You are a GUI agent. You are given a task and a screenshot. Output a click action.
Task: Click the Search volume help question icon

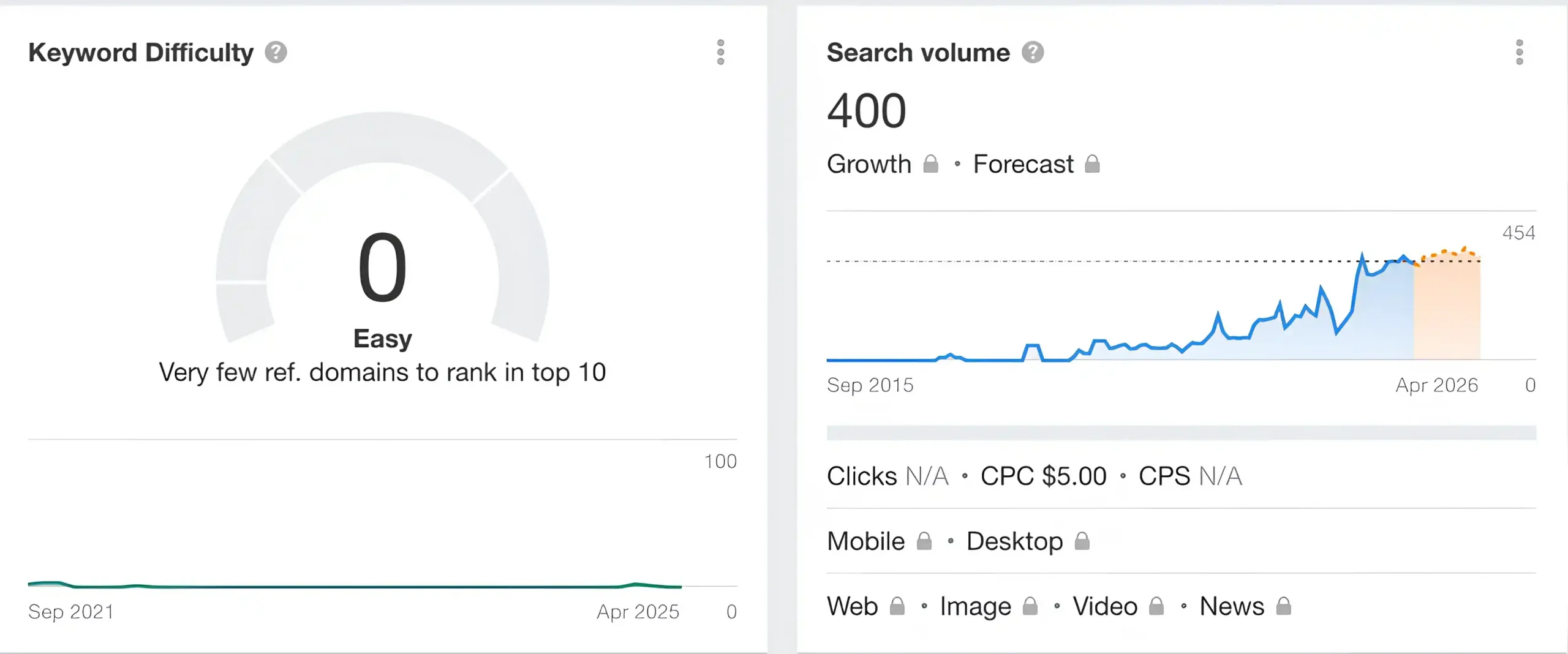(1033, 53)
